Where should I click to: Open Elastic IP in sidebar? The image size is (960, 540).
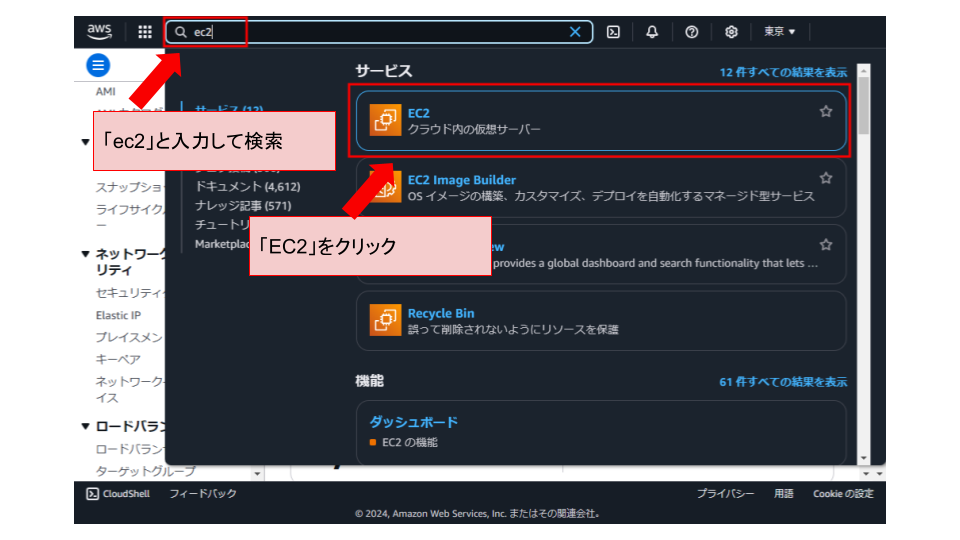(x=118, y=315)
